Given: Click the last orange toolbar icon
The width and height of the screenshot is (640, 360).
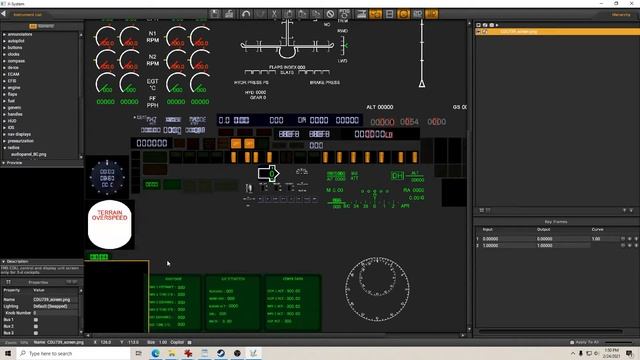Looking at the screenshot, I should (431, 14).
